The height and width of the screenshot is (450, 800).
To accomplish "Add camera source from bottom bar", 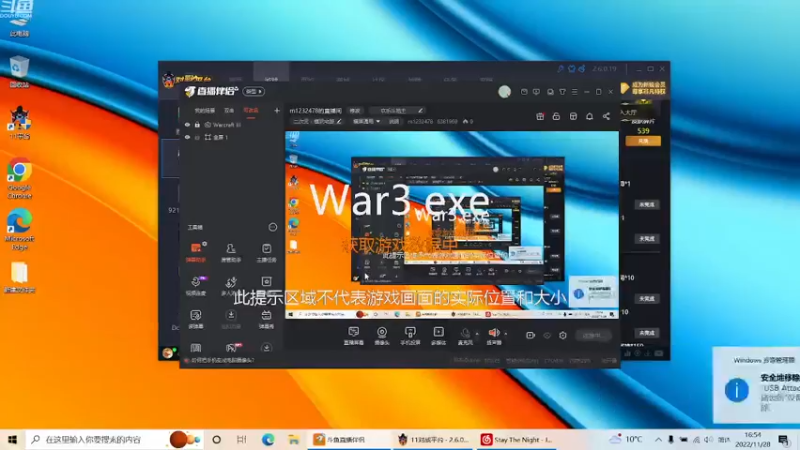I will 382,336.
